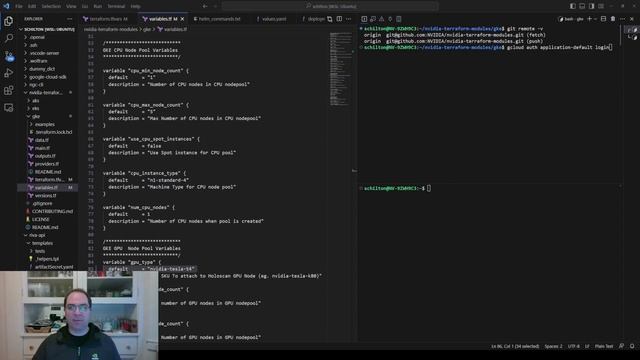The image size is (640, 360).
Task: Click the notifications bell in status bar
Action: 632,346
